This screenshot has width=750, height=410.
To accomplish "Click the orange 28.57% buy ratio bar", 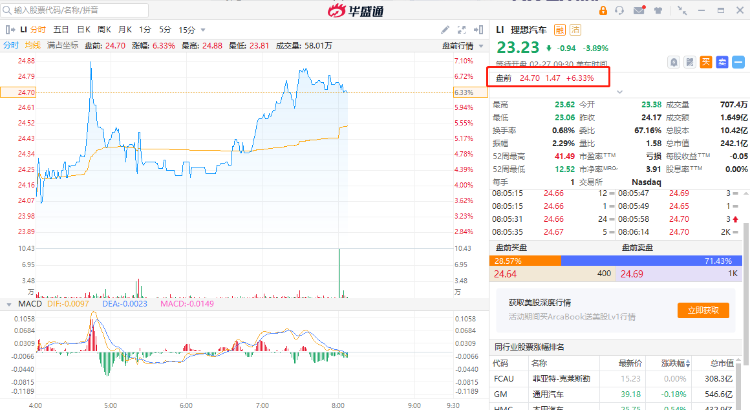I will [525, 261].
